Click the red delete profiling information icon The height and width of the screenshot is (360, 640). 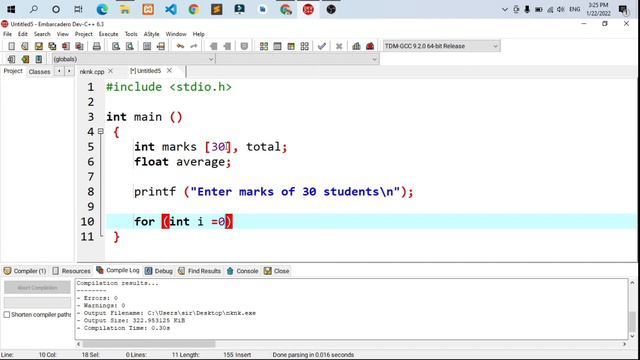click(370, 46)
